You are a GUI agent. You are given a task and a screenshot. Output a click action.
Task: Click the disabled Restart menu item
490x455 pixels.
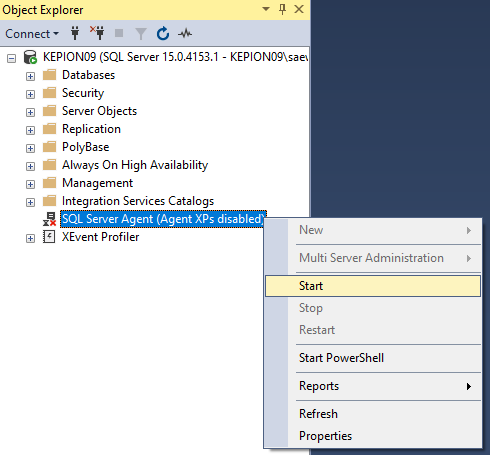[x=373, y=330]
